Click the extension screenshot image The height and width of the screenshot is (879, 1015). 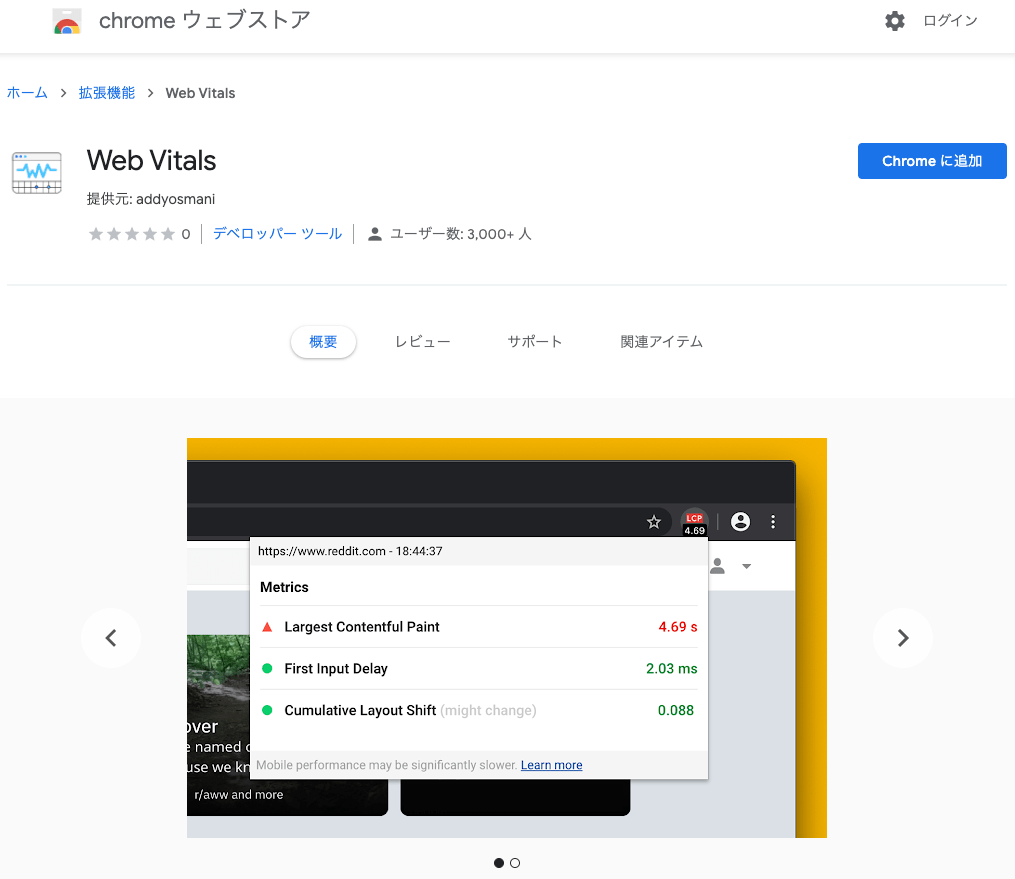pyautogui.click(x=507, y=638)
